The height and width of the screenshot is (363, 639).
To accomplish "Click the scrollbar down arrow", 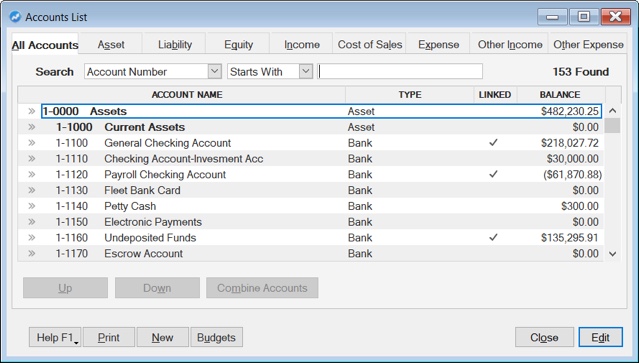I will (613, 254).
